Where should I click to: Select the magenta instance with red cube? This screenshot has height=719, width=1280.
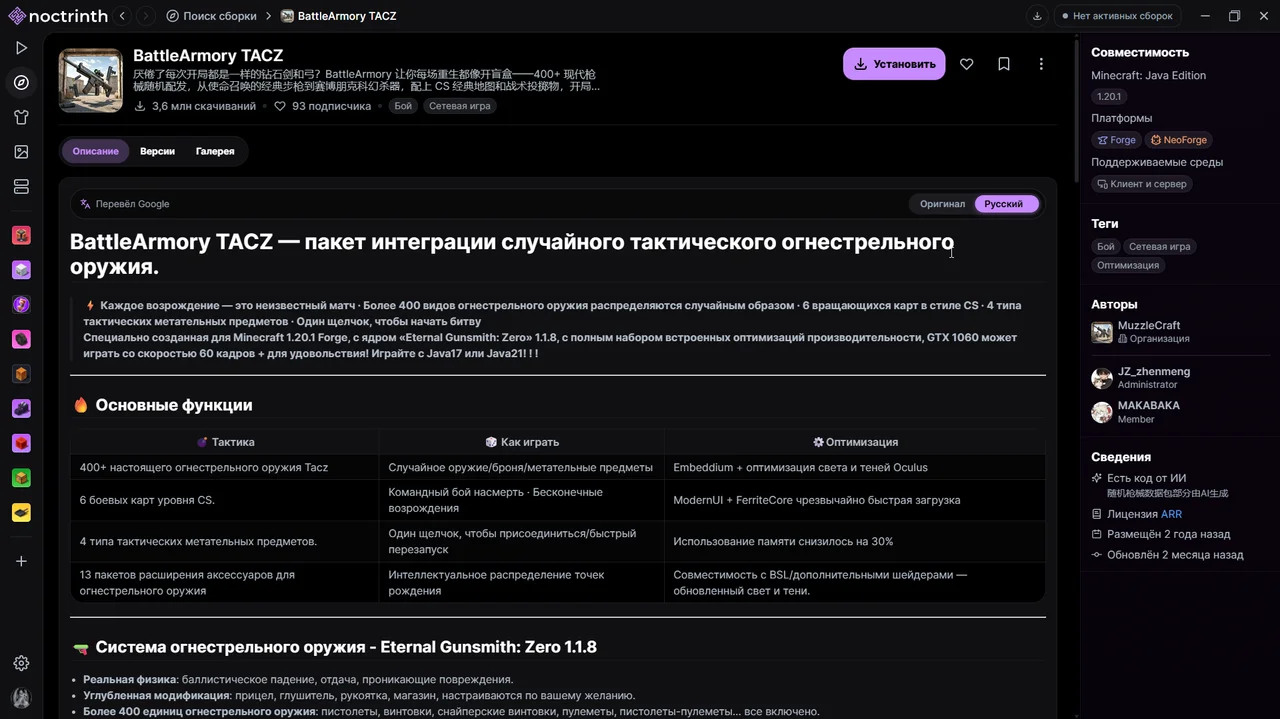(21, 443)
